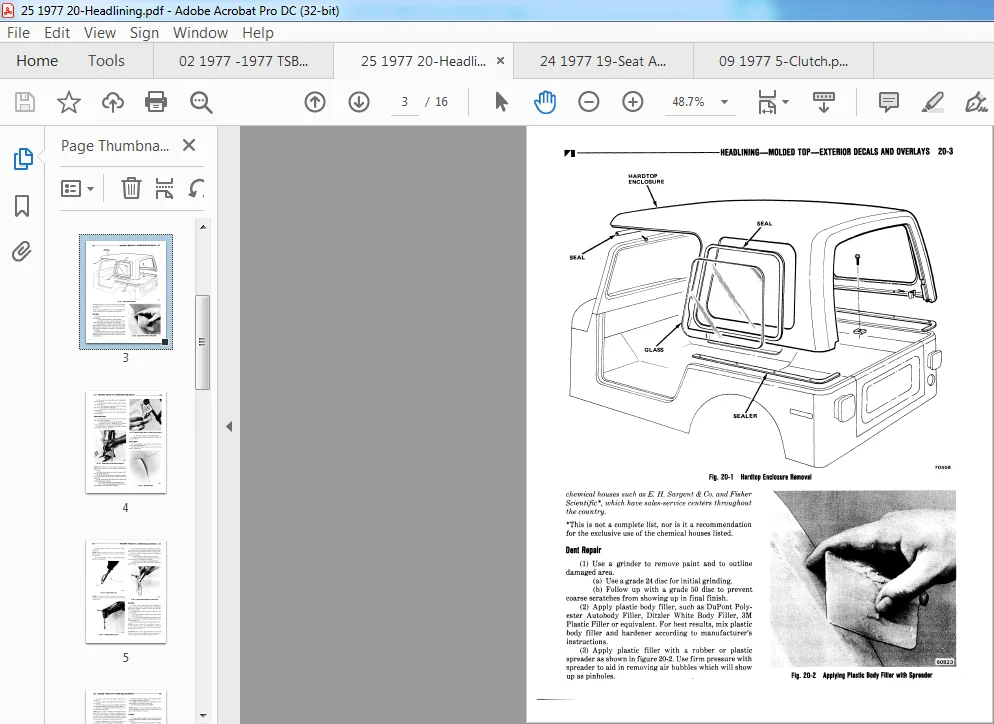Click the print pages scissor icon in thumbnails
Image resolution: width=994 pixels, height=724 pixels.
(x=164, y=188)
